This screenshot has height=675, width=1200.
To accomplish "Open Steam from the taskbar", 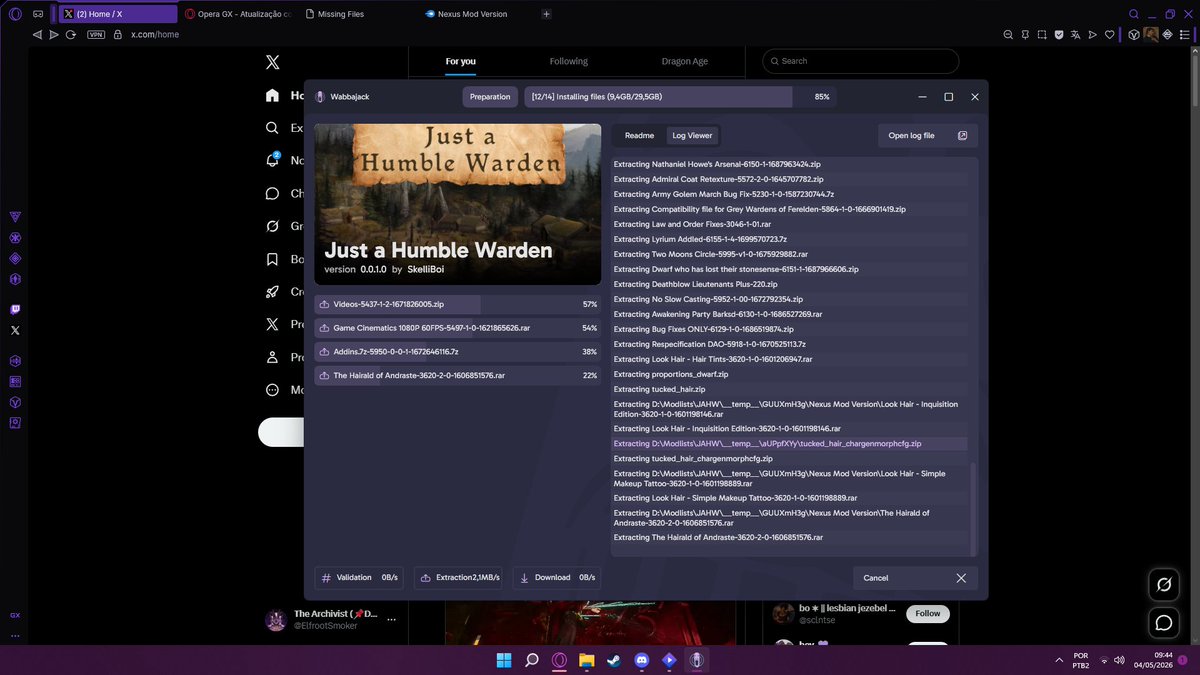I will pyautogui.click(x=614, y=660).
